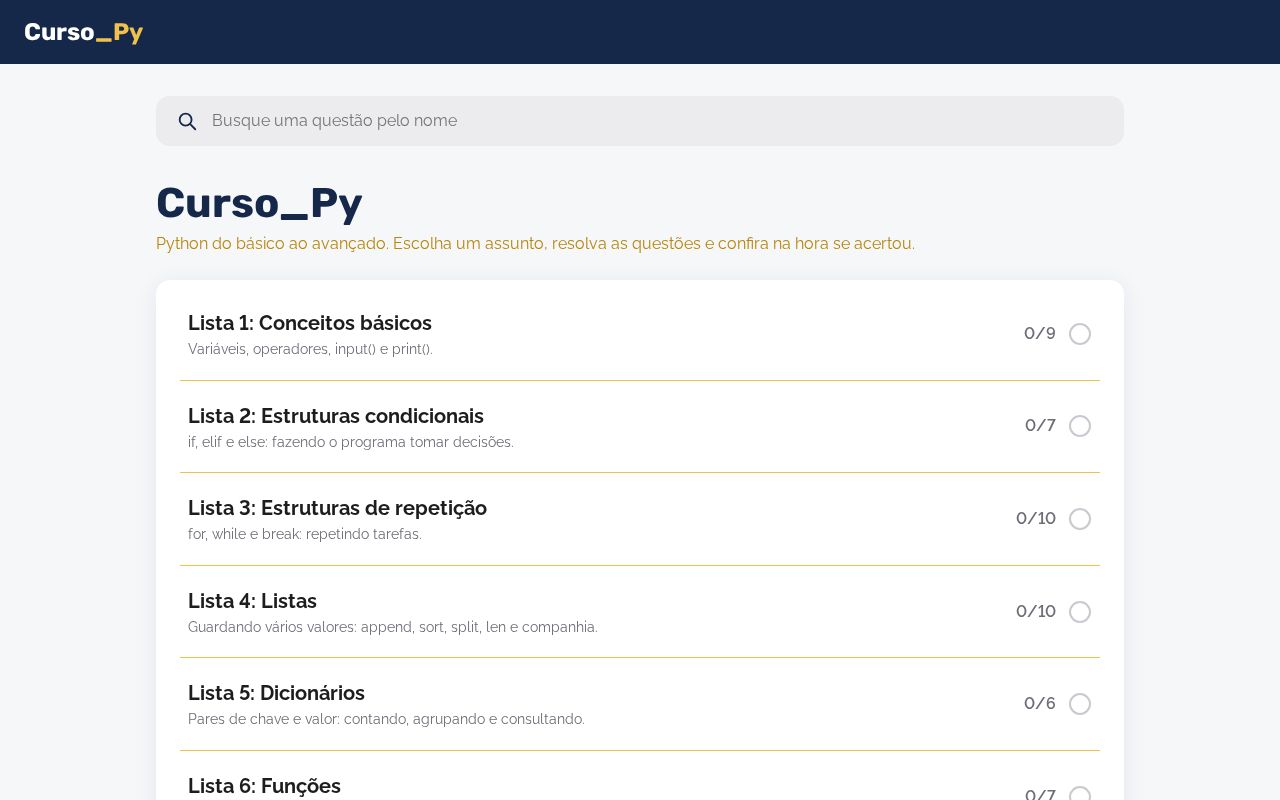This screenshot has height=800, width=1280.
Task: Toggle the Lista 2 completion circle
Action: click(x=1080, y=426)
